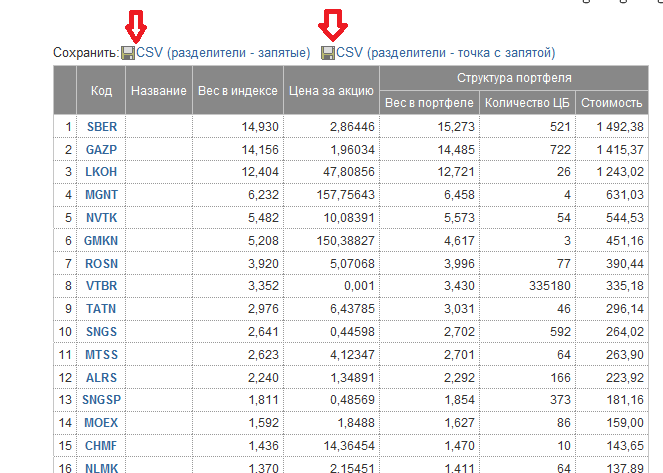The width and height of the screenshot is (663, 473).
Task: Open the GMKN ticker link
Action: tap(102, 240)
